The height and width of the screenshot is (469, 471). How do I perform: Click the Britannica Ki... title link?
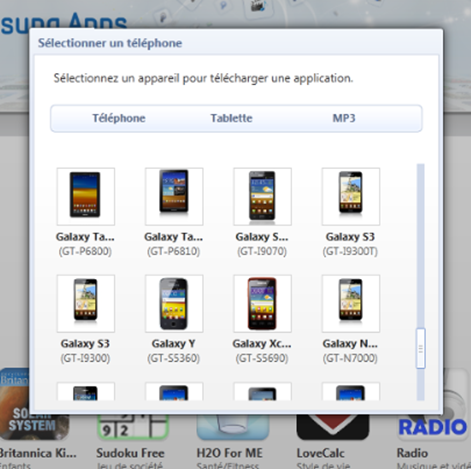tap(38, 453)
